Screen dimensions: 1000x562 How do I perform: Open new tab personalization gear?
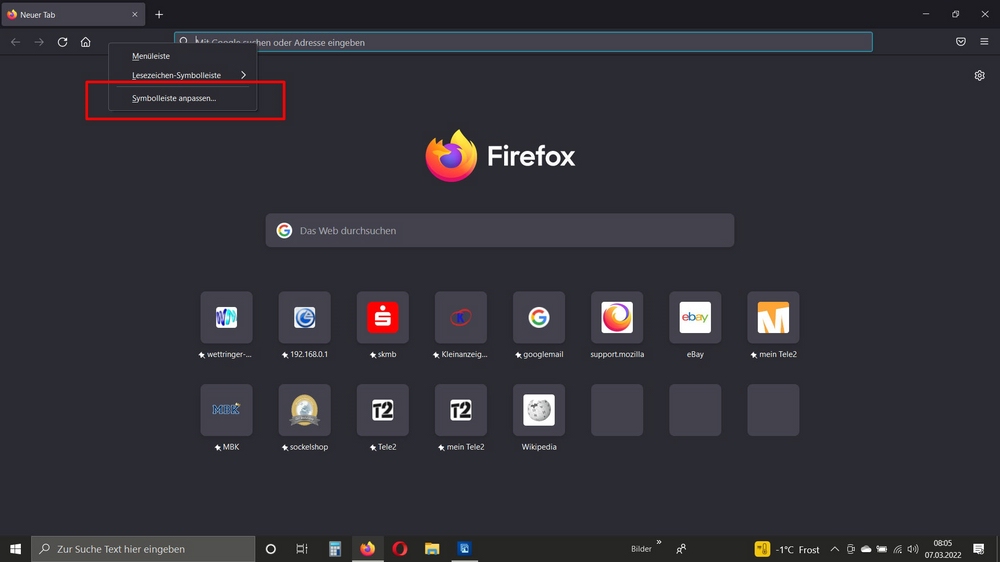(x=980, y=75)
